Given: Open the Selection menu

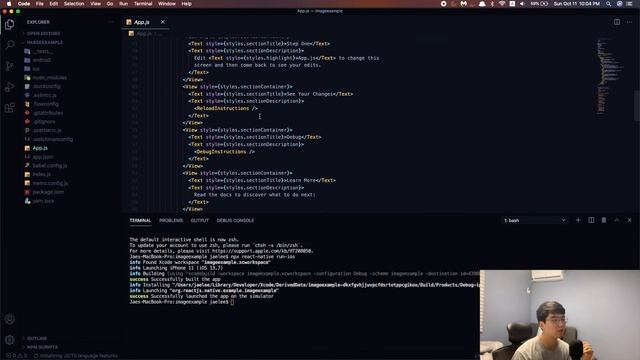Looking at the screenshot, I should click(x=74, y=4).
